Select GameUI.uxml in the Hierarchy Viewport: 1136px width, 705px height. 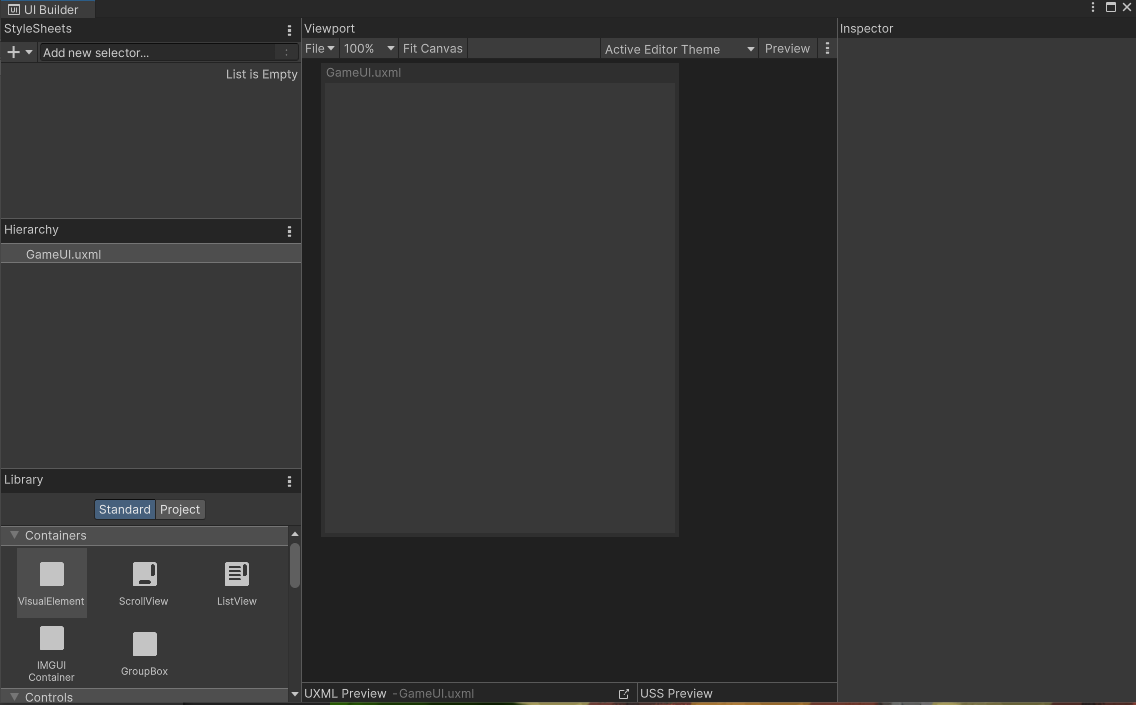(63, 254)
